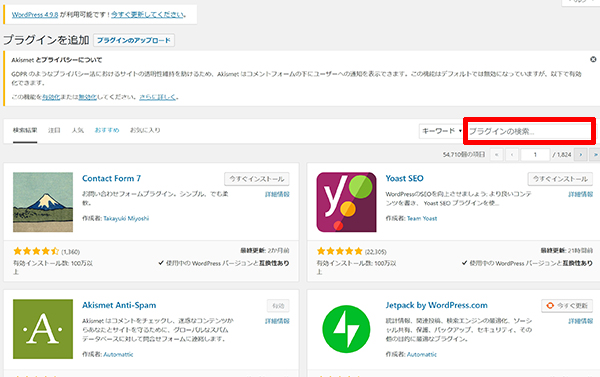This screenshot has height=377, width=600.
Task: View 詳細情報 for Jetpack
Action: coord(580,321)
